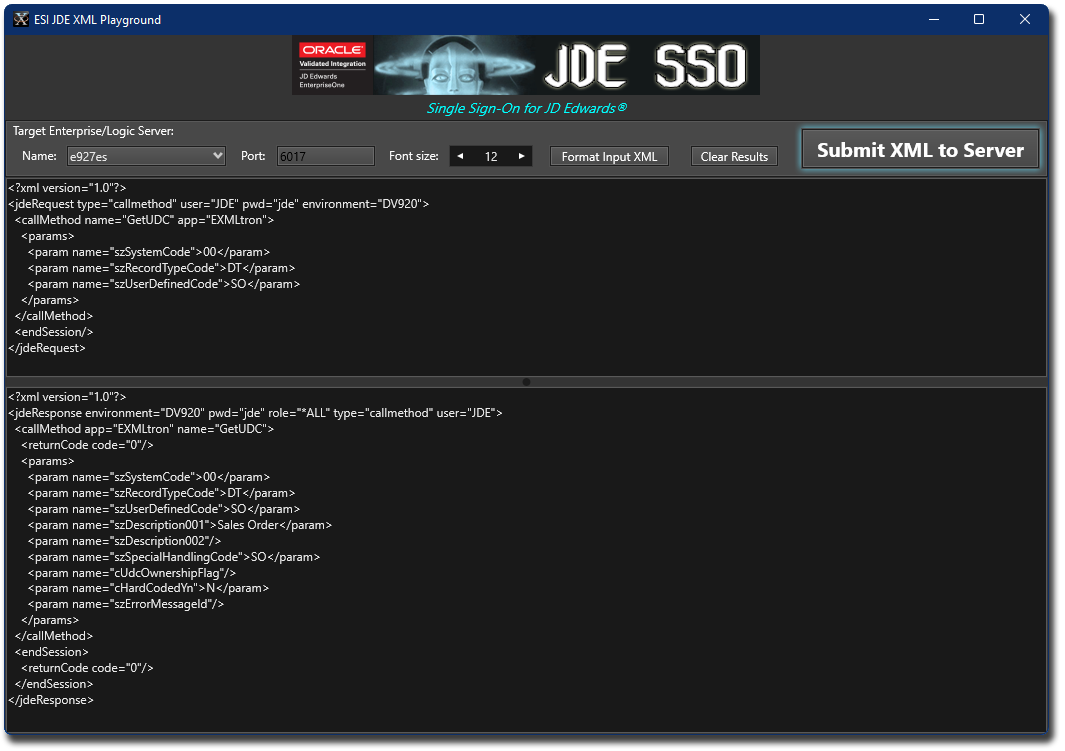Click the first line of the response XML pane

click(x=67, y=397)
